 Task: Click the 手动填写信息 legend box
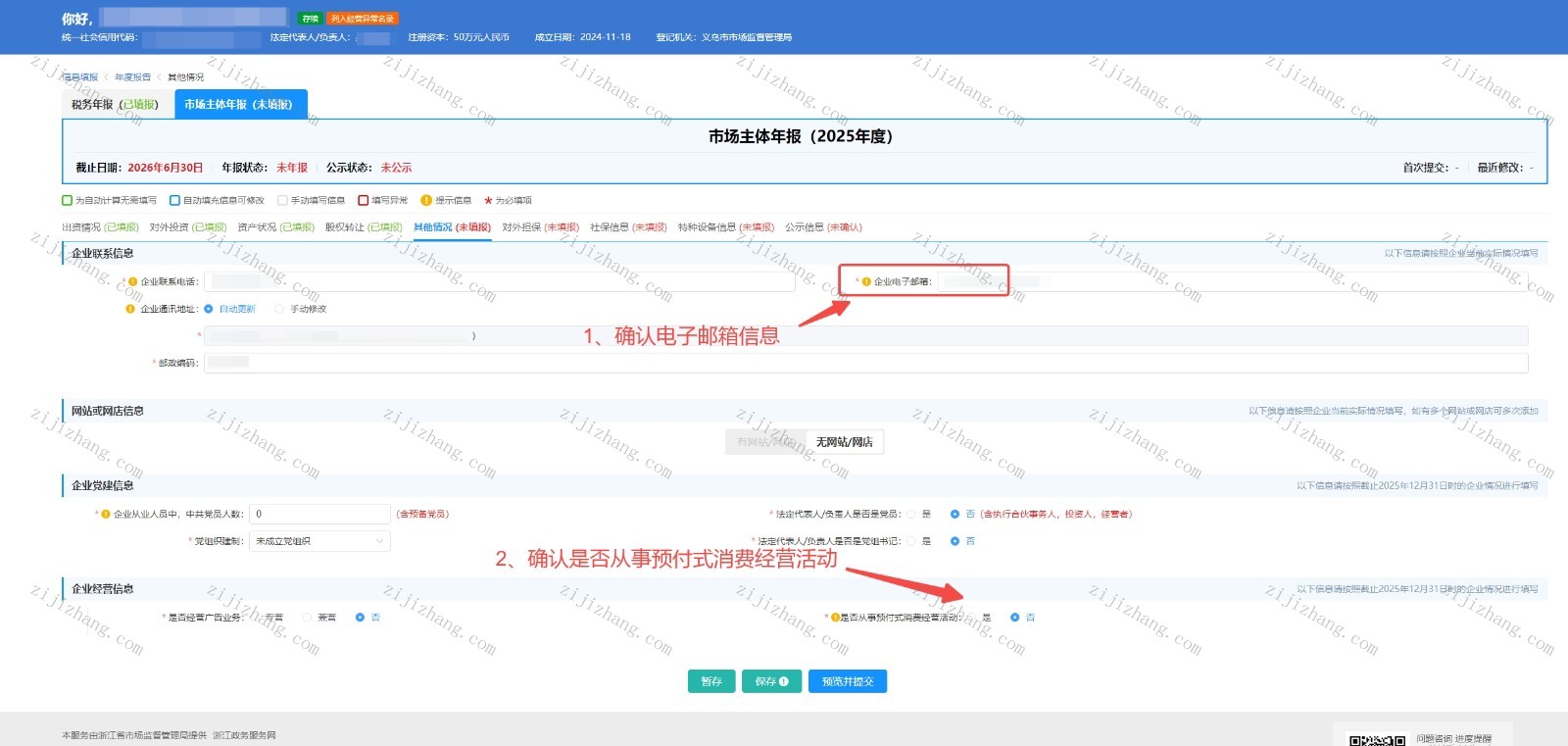pyautogui.click(x=282, y=200)
